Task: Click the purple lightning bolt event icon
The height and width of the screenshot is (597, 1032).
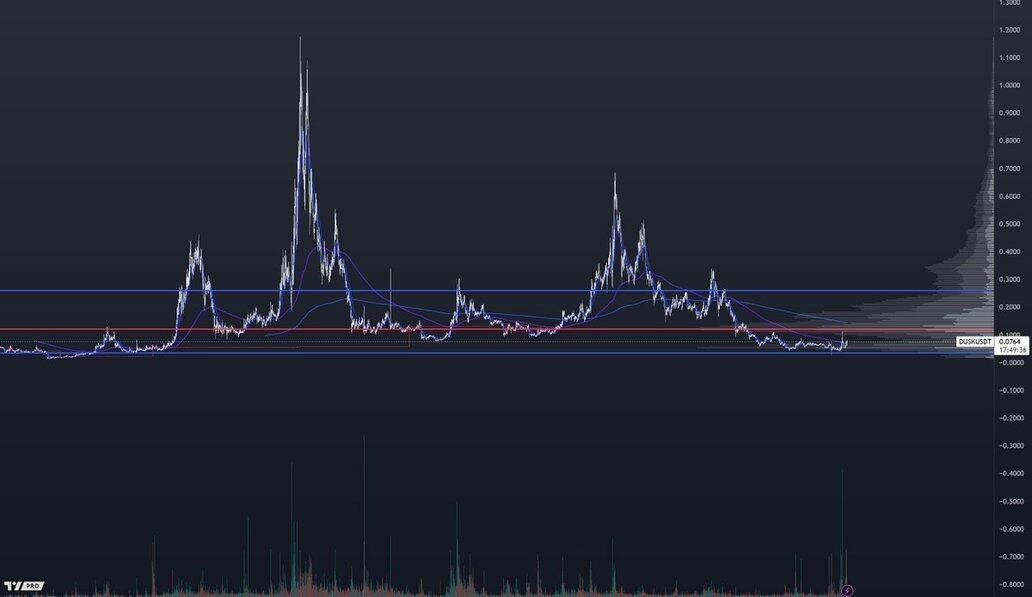Action: (849, 589)
